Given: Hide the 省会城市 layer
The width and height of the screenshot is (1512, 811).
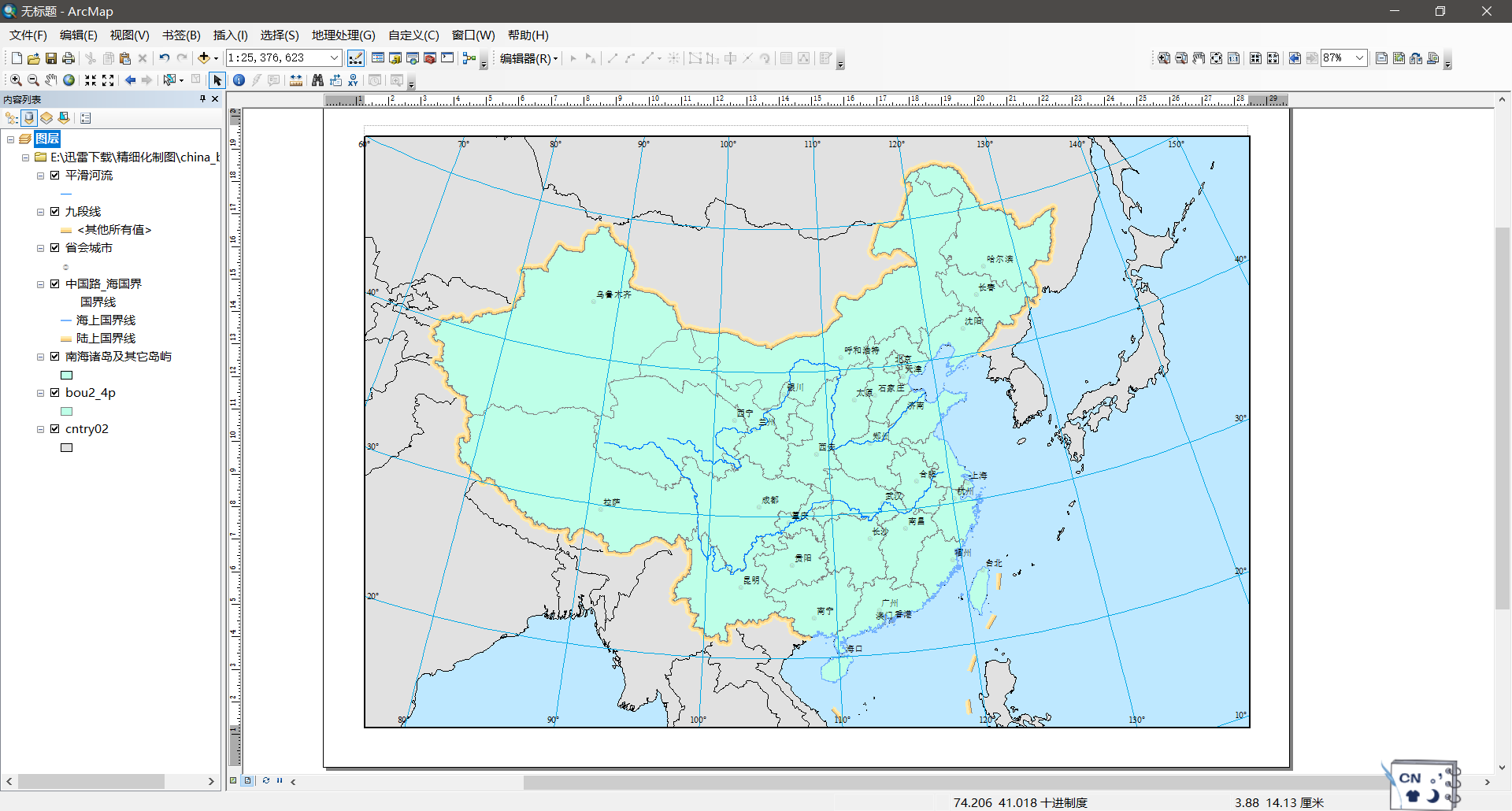Looking at the screenshot, I should 55,247.
